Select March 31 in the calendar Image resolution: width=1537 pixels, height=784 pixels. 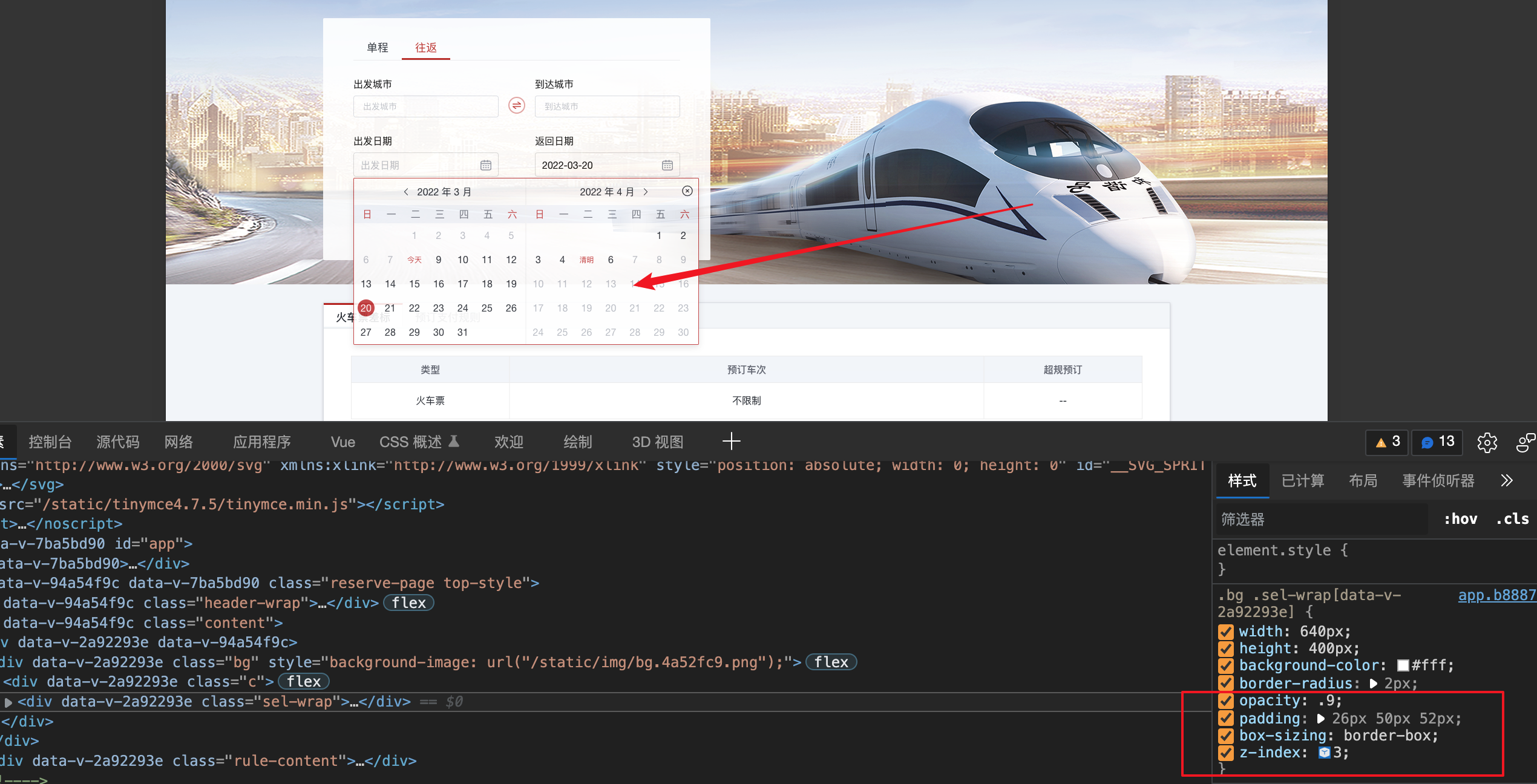point(462,332)
